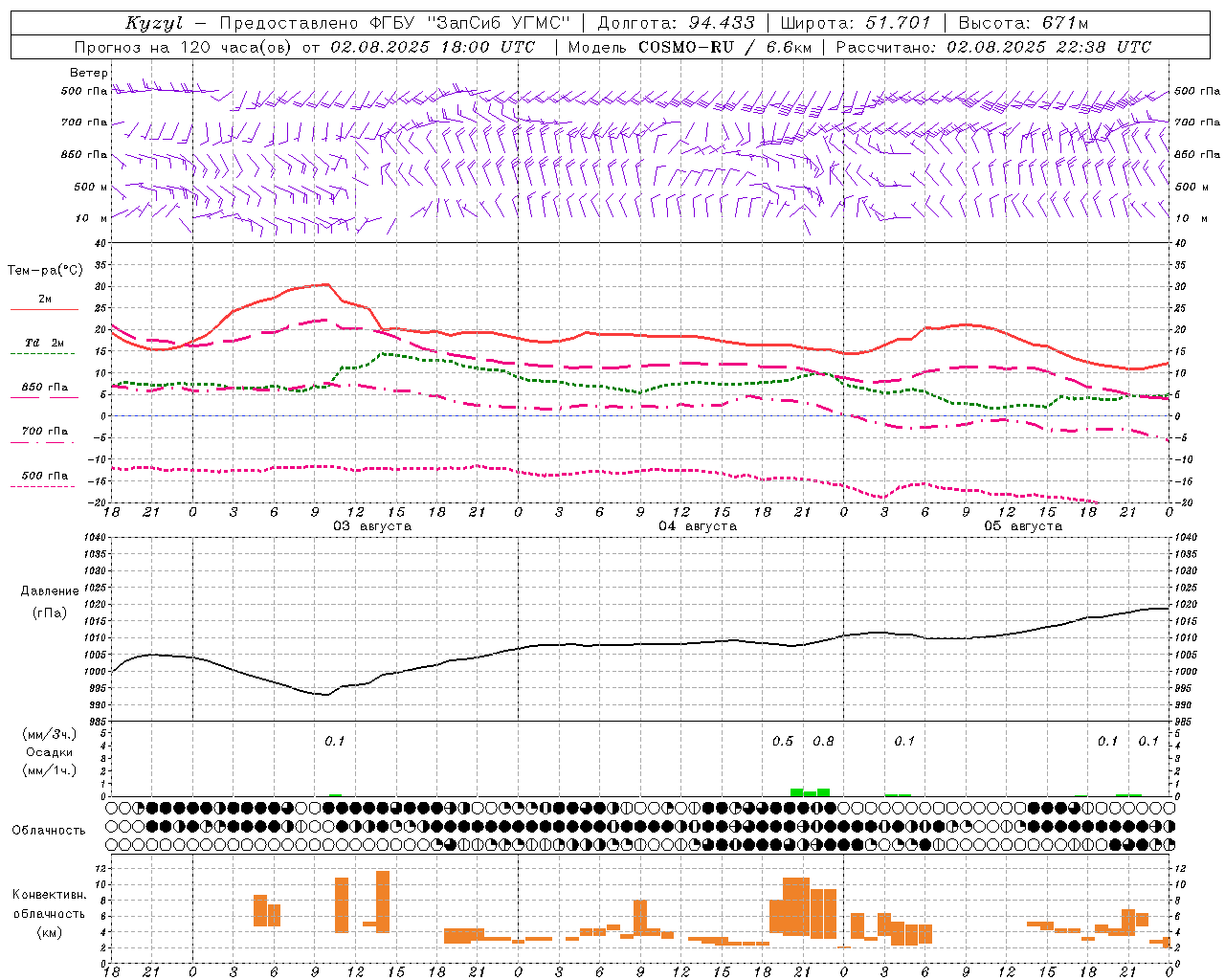Click the forecast start '02.08.2025 18:00 UTC'
Image resolution: width=1225 pixels, height=980 pixels.
tap(433, 47)
